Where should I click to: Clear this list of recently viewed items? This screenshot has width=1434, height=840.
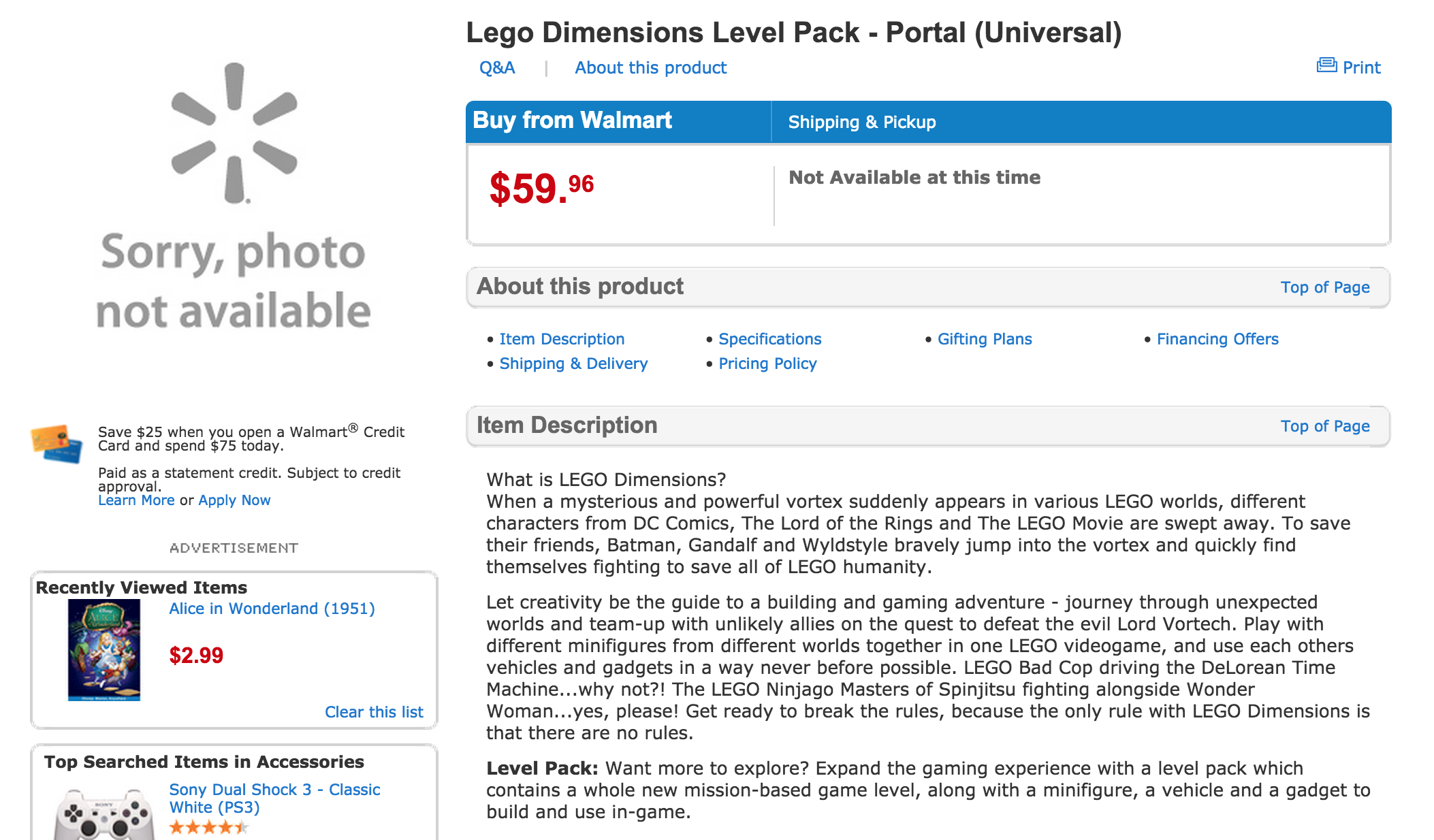click(374, 712)
